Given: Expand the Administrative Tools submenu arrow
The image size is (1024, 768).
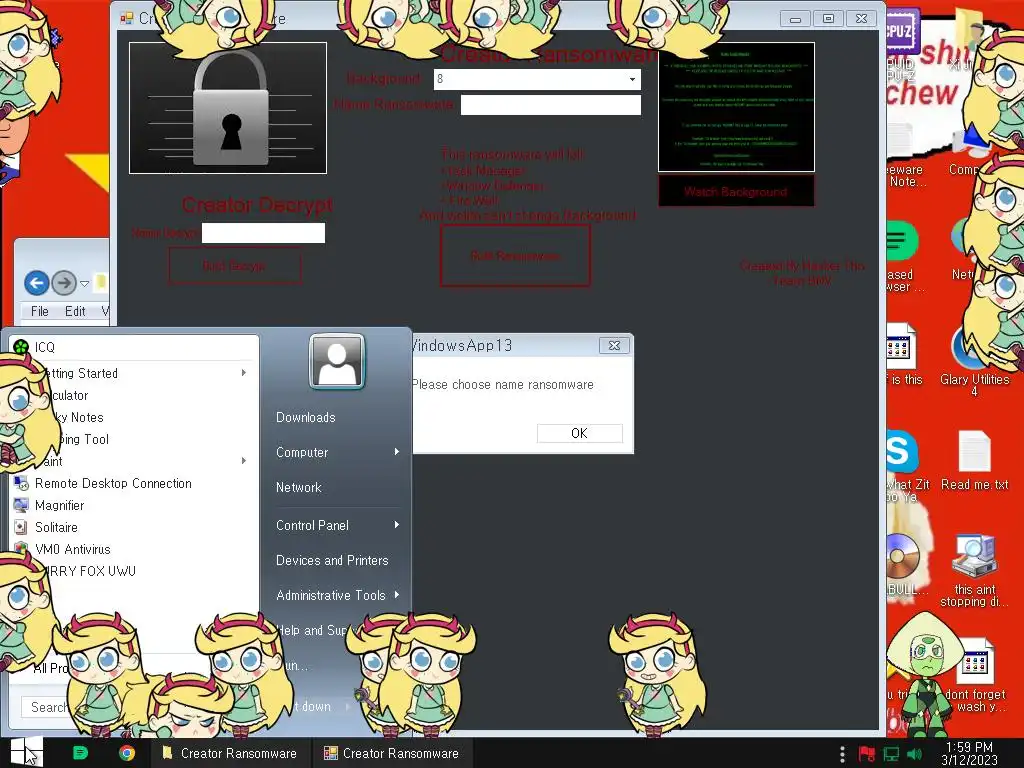Looking at the screenshot, I should (x=396, y=595).
